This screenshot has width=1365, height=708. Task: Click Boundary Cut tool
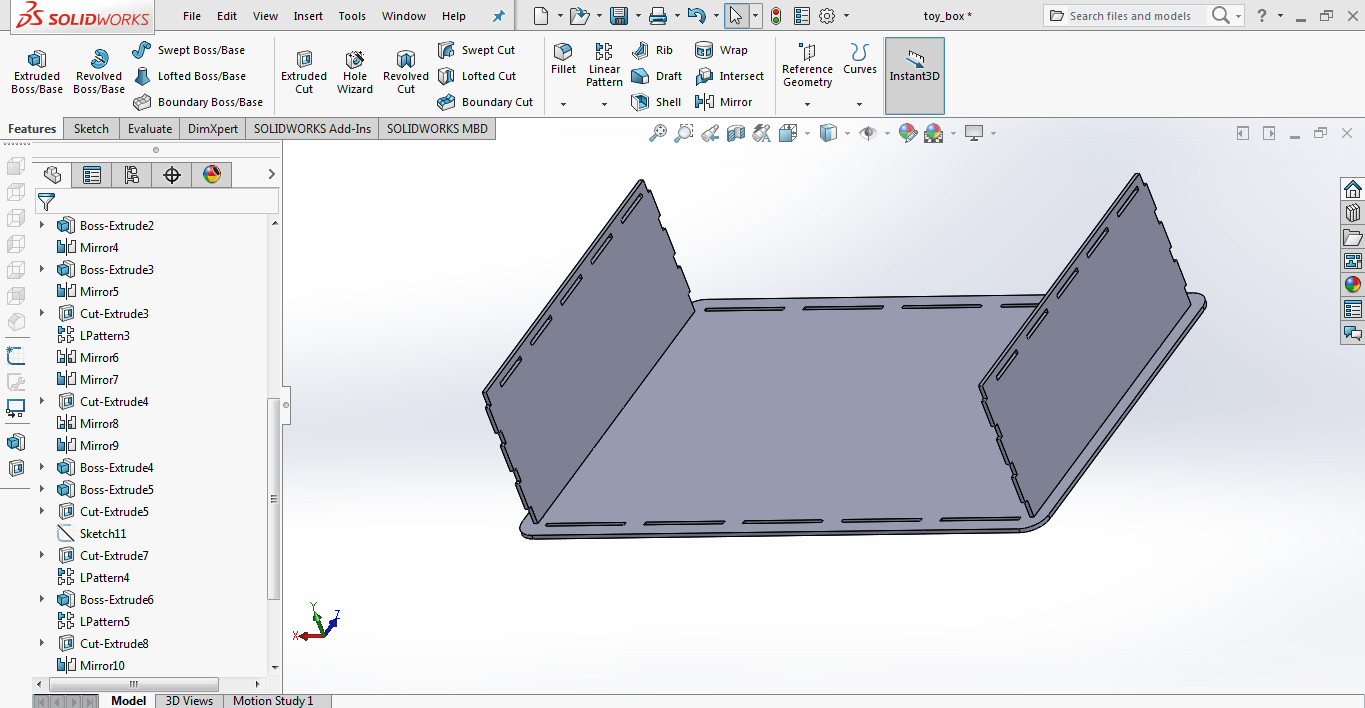tap(485, 102)
